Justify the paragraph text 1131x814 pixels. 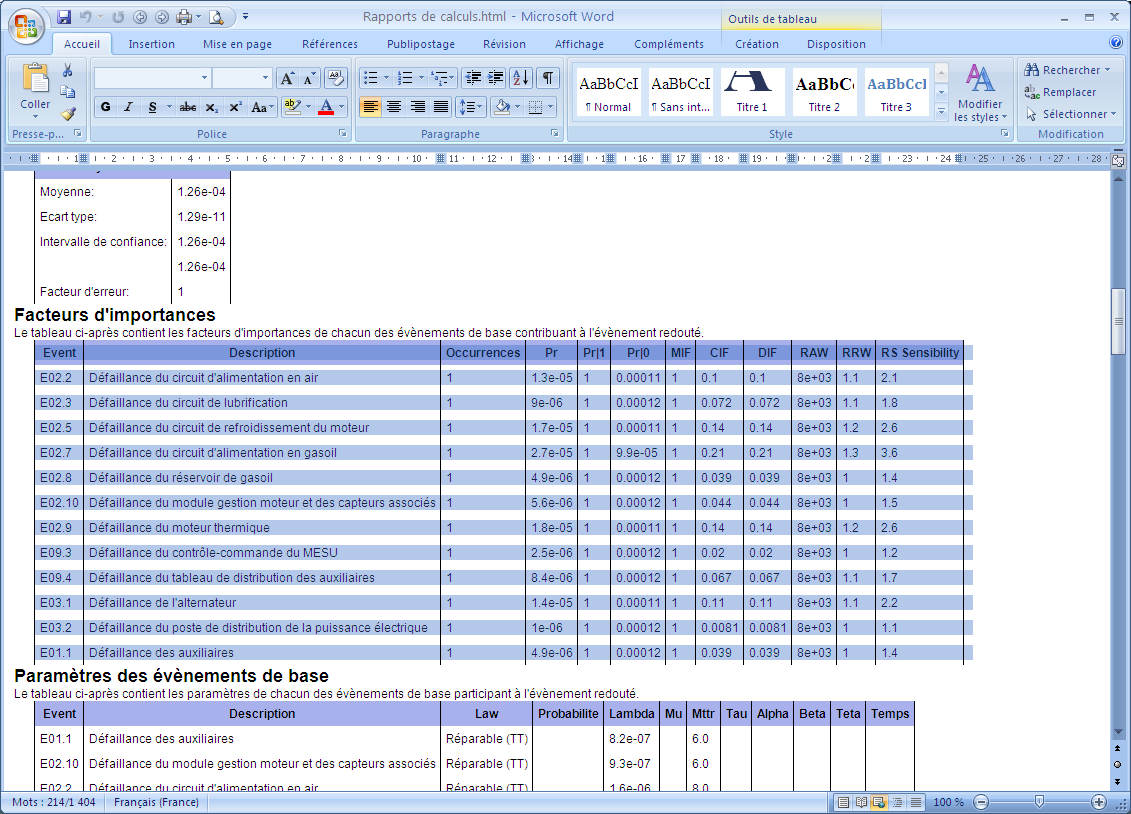[441, 107]
